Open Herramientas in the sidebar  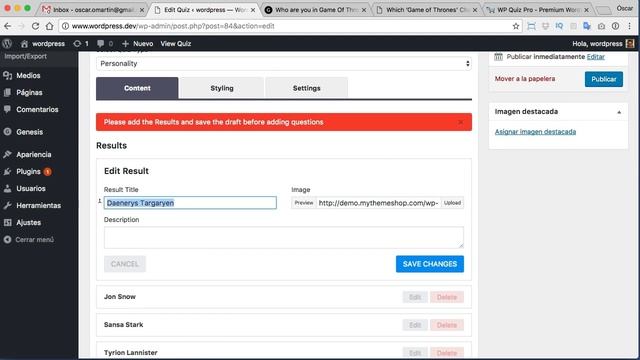point(39,205)
